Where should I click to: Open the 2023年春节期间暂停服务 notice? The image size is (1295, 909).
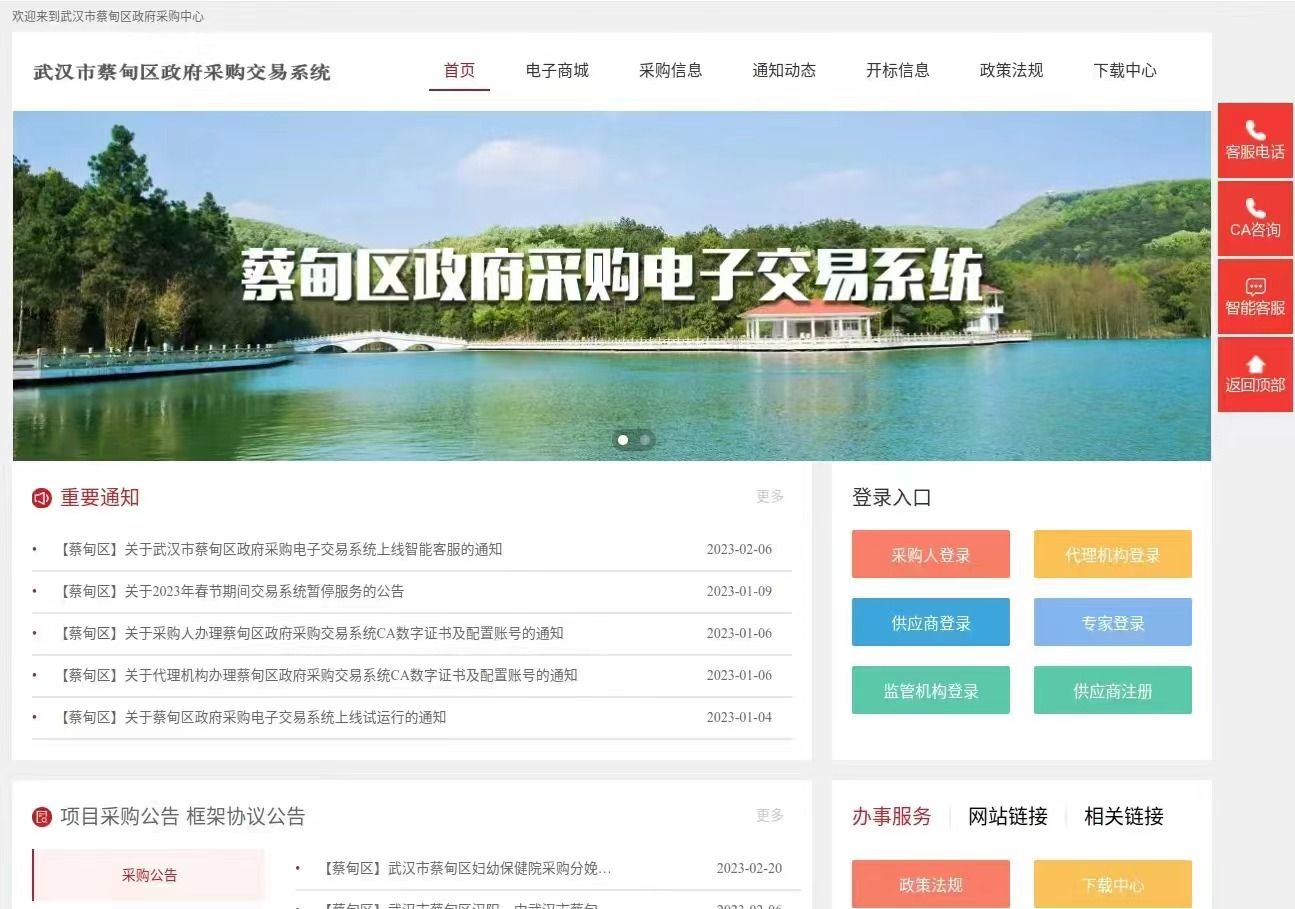(x=233, y=591)
